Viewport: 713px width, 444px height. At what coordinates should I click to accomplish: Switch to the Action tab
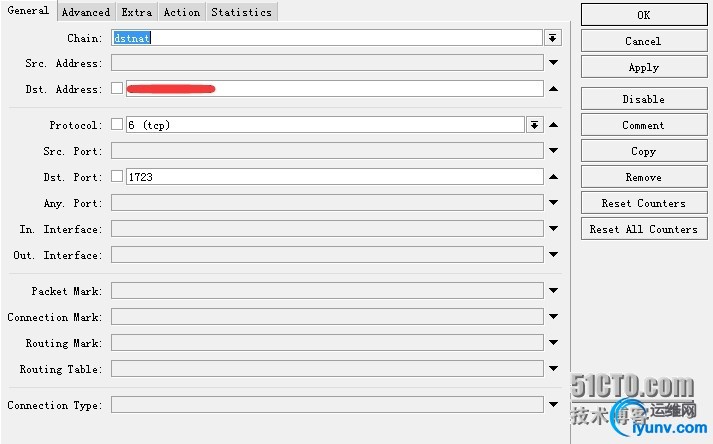point(182,12)
